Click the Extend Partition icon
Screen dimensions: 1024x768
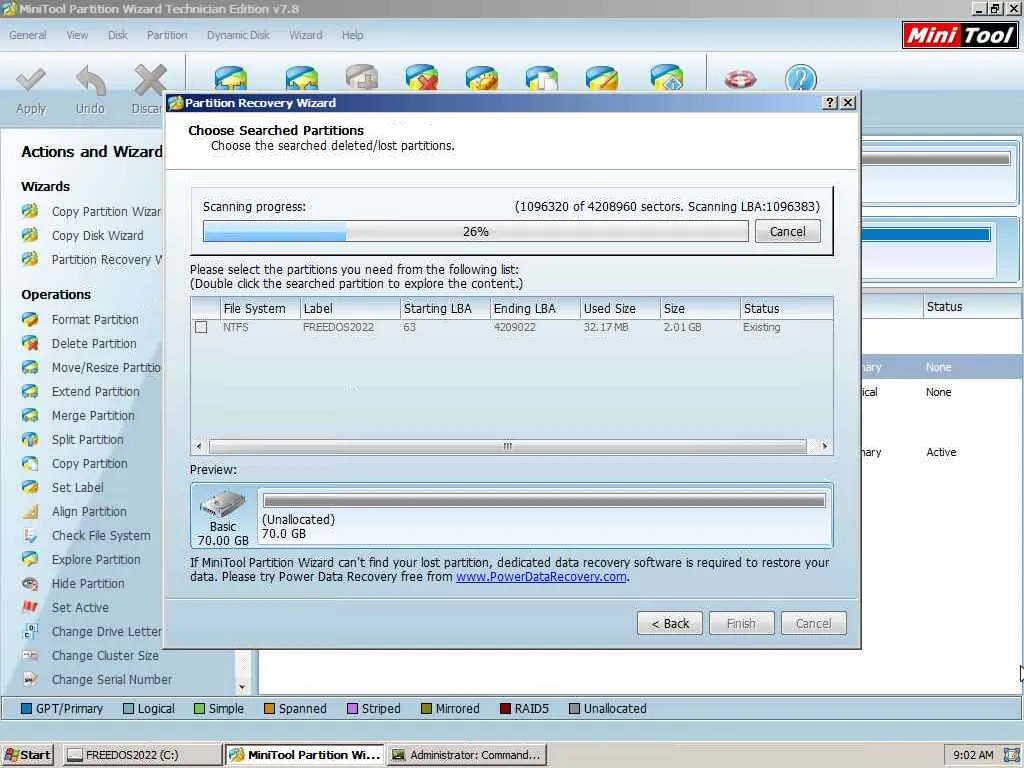(30, 391)
